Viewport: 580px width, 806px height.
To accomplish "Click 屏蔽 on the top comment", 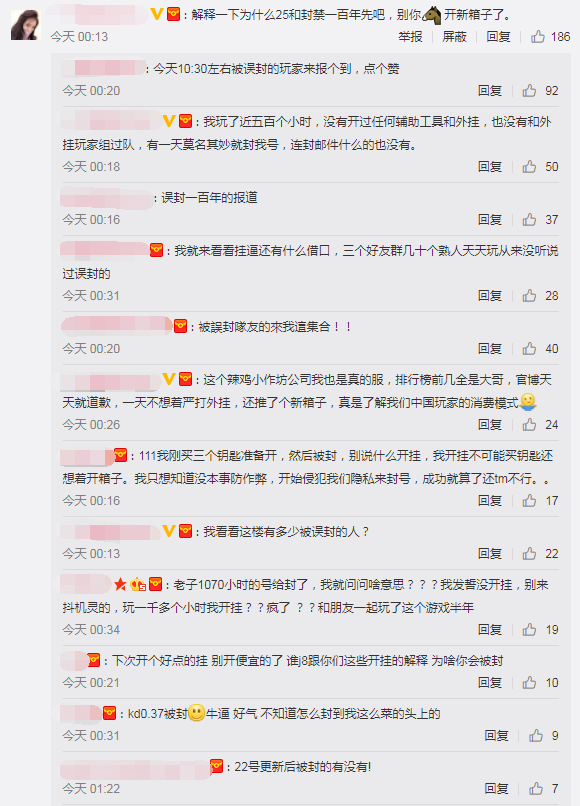I will tap(455, 36).
